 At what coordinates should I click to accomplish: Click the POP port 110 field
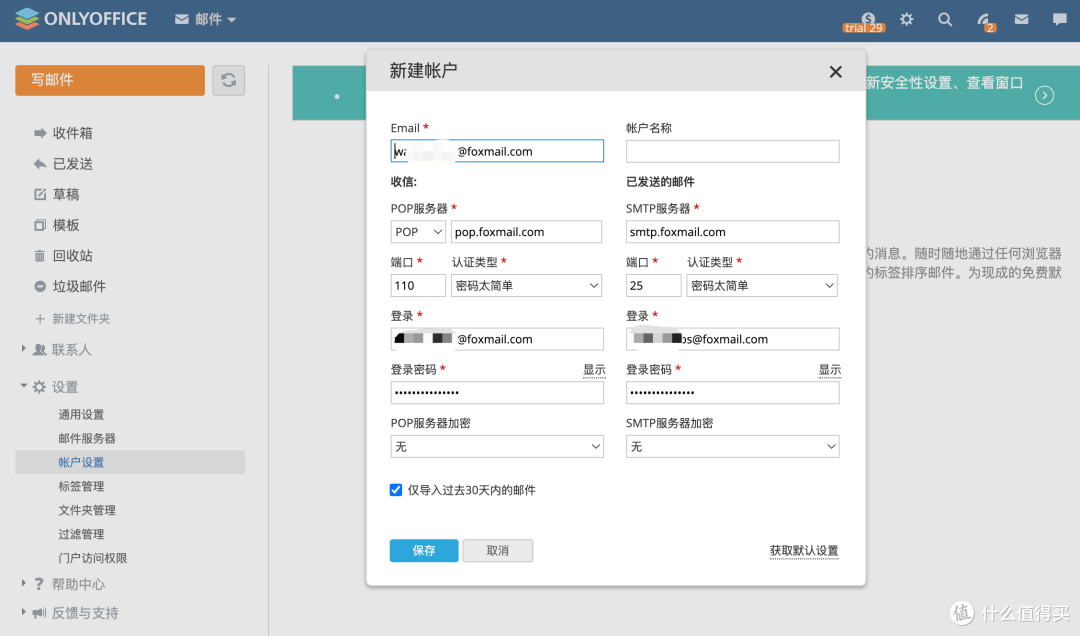418,286
